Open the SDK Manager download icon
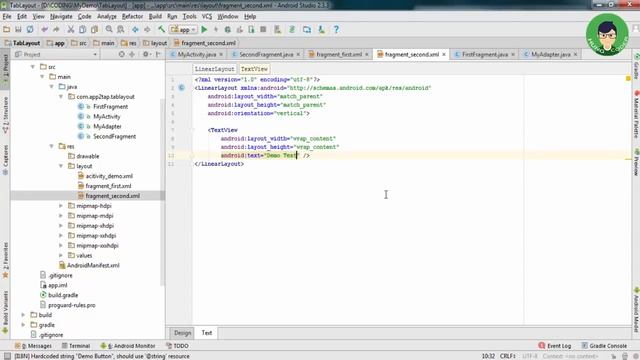The height and width of the screenshot is (360, 640). click(x=322, y=29)
